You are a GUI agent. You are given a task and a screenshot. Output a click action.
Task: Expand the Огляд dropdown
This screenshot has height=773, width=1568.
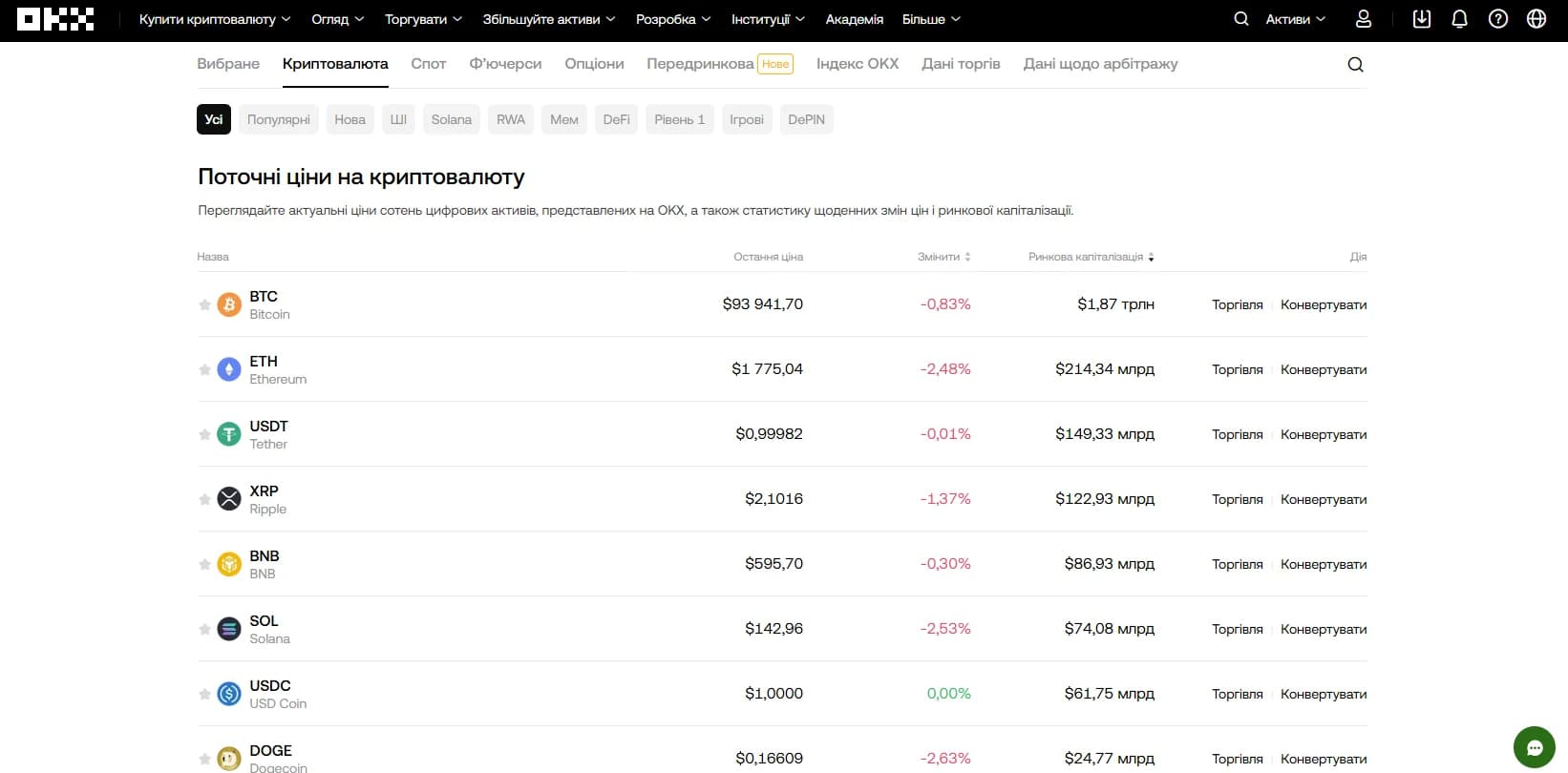pyautogui.click(x=338, y=19)
